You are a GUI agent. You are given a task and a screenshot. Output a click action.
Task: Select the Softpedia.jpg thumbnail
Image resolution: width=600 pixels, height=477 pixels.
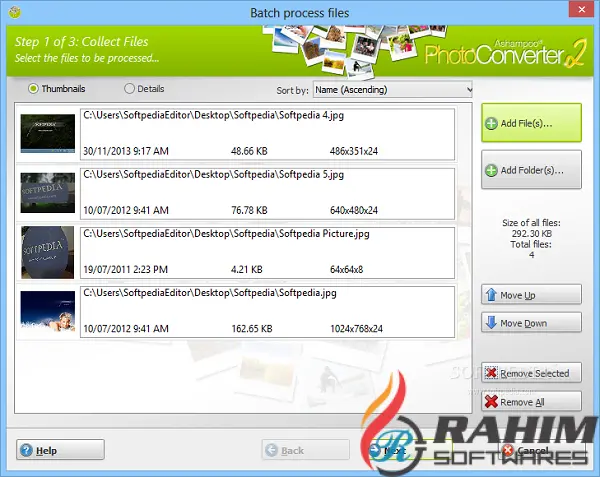tap(48, 311)
